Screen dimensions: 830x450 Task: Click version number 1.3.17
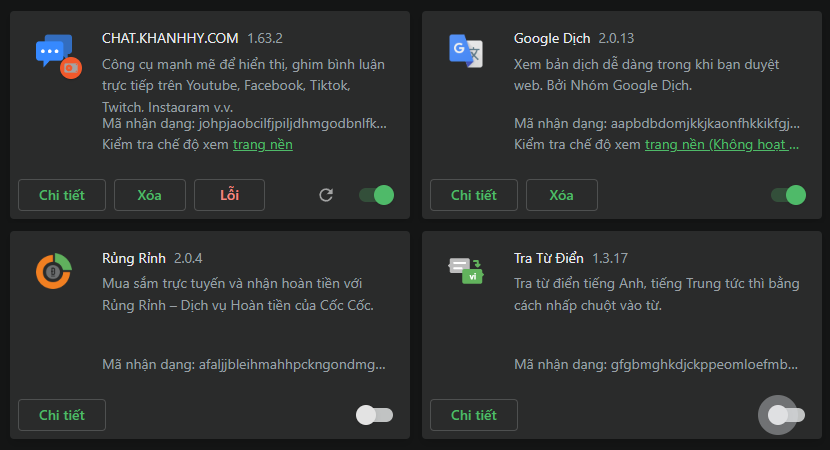click(x=610, y=258)
